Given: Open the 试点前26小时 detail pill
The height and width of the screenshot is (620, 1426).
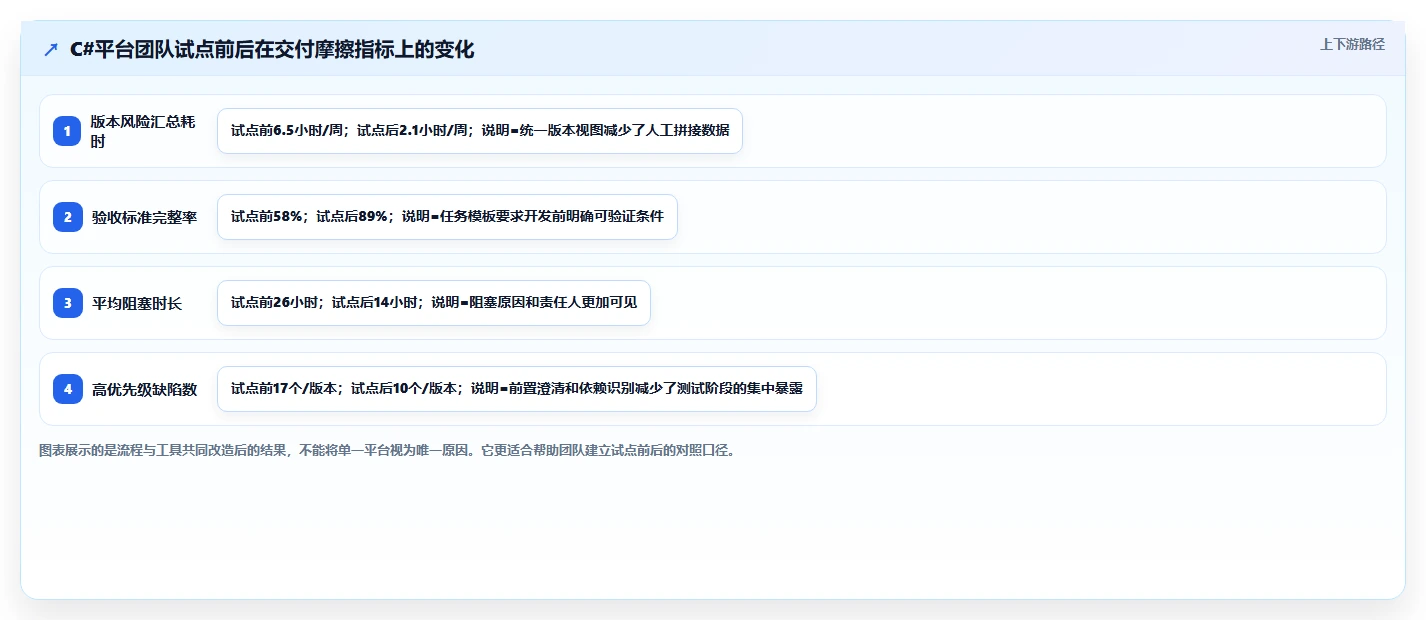Looking at the screenshot, I should click(434, 303).
